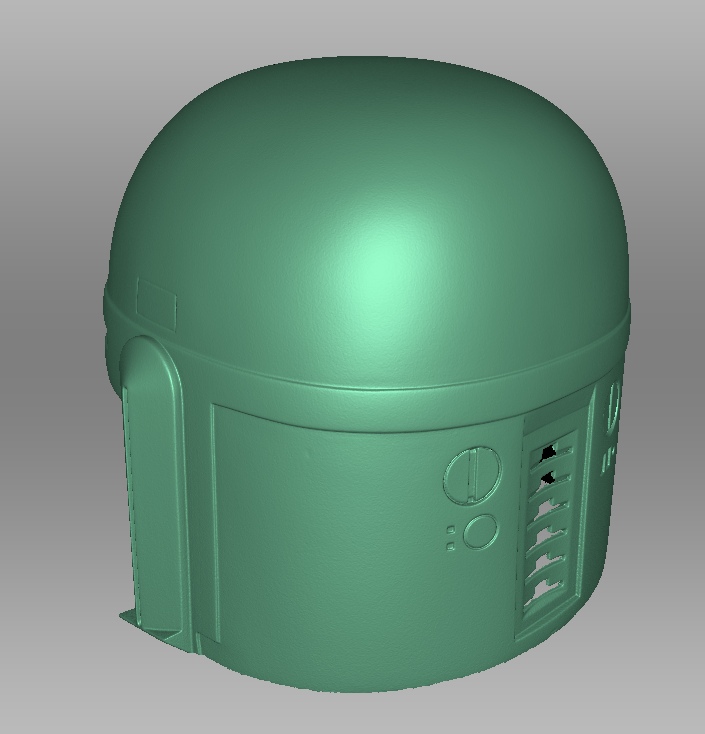This screenshot has height=734, width=705.
Task: Click the small plain circle below the dial
Action: 480,532
